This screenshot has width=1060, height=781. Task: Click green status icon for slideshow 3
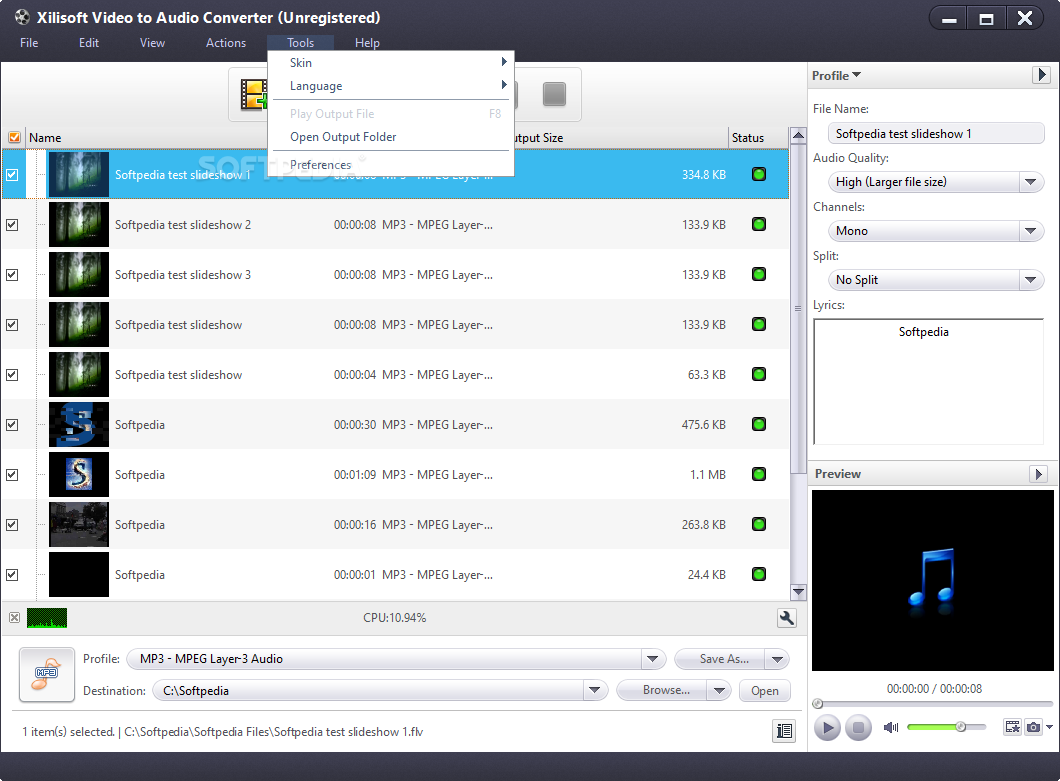pyautogui.click(x=759, y=275)
